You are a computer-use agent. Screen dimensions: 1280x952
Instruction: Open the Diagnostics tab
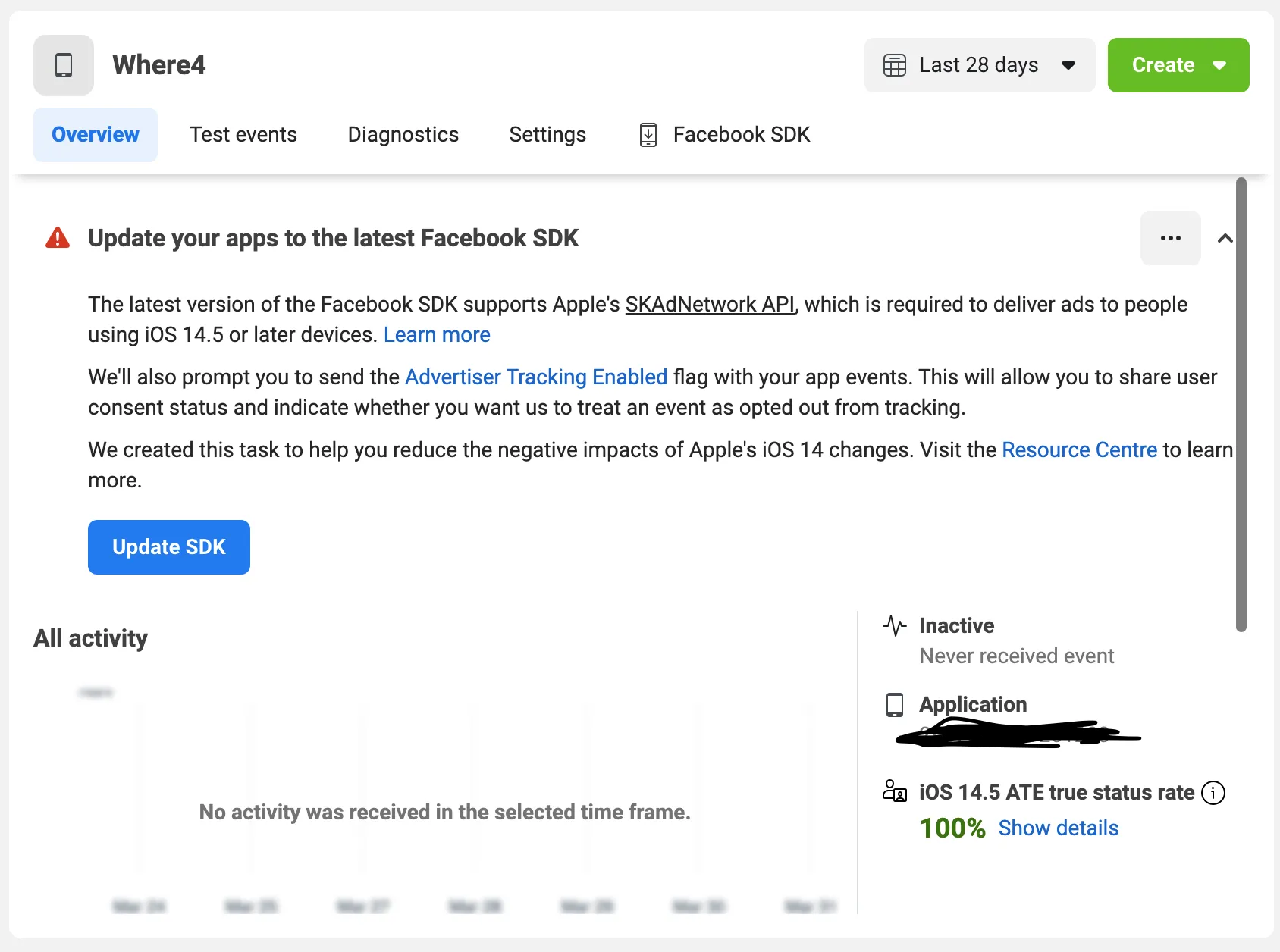[x=403, y=135]
